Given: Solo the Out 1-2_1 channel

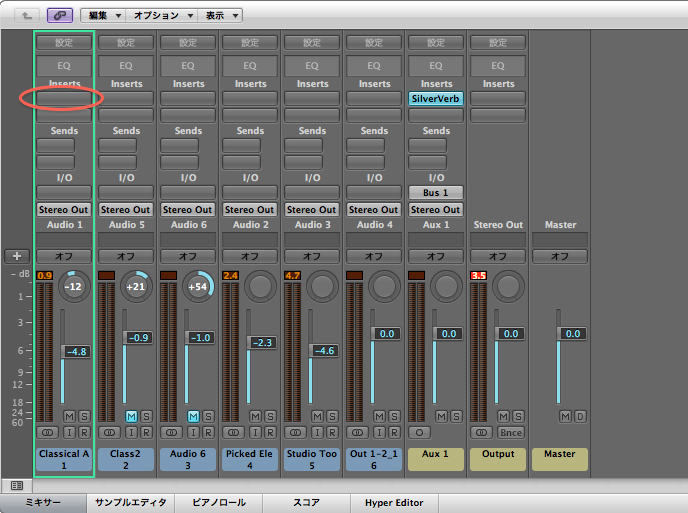Looking at the screenshot, I should [x=394, y=416].
